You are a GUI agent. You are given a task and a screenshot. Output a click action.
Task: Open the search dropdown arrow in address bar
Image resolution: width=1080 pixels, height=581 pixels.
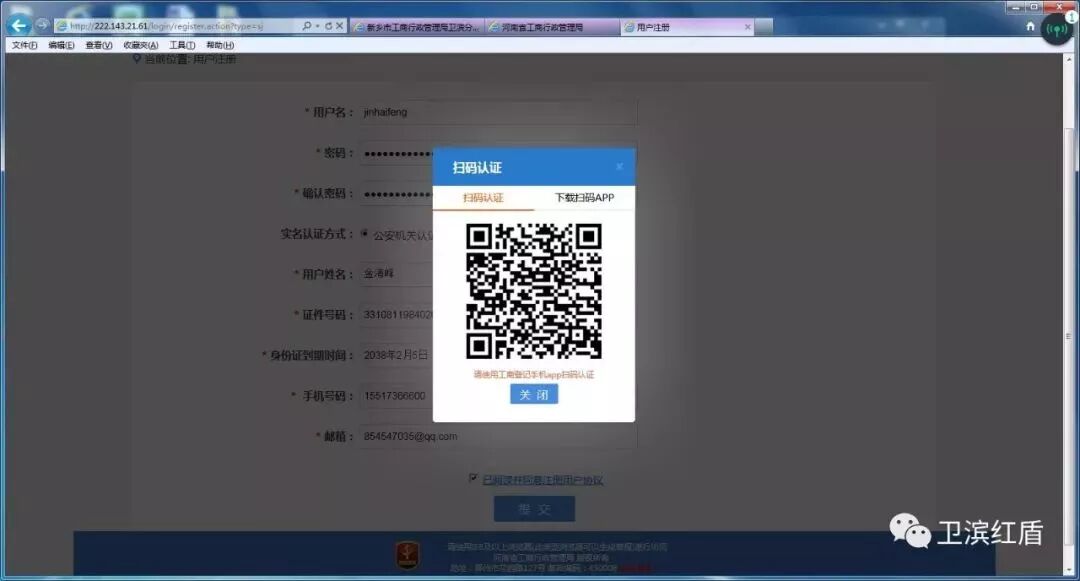coord(317,26)
